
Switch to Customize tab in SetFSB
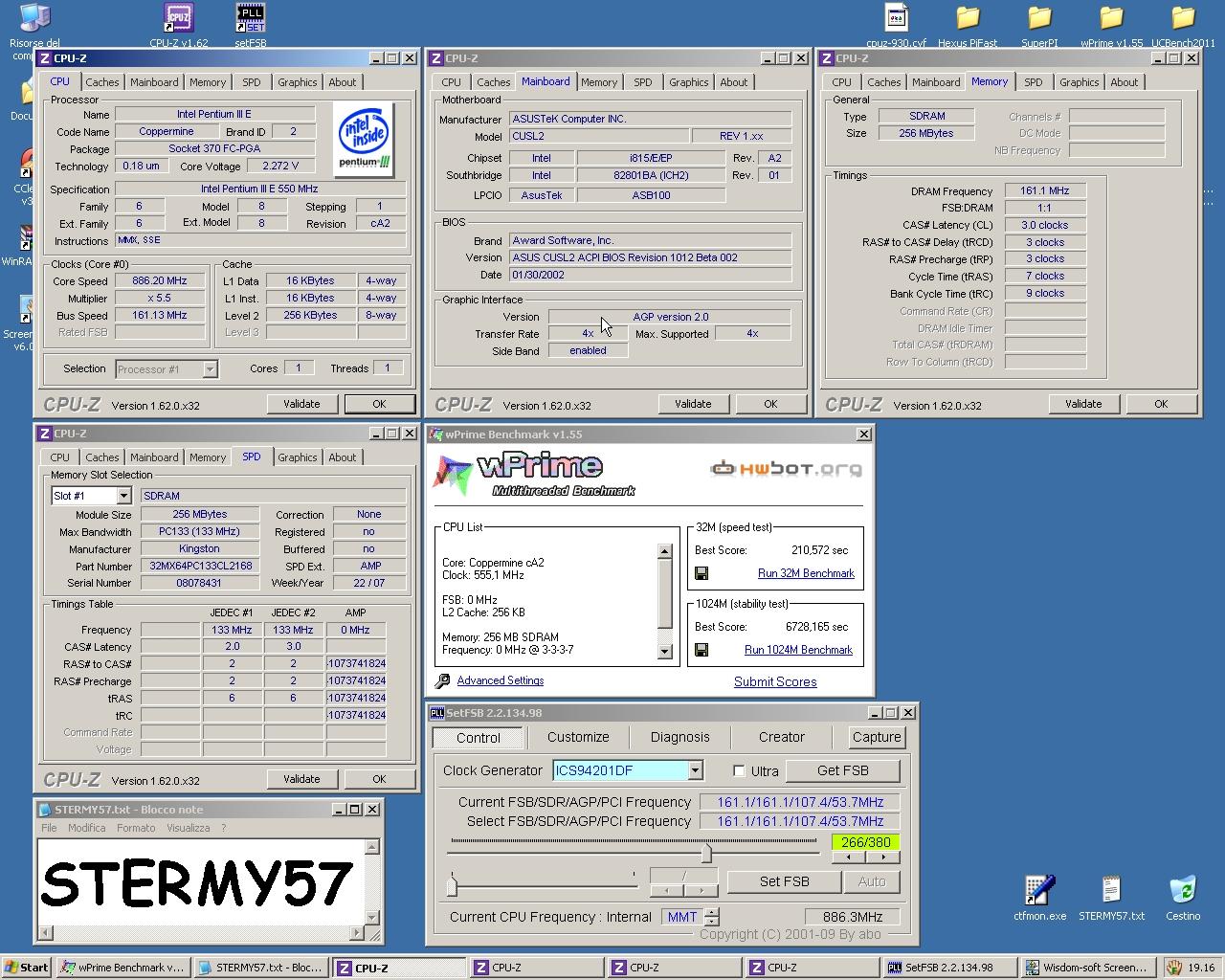578,737
